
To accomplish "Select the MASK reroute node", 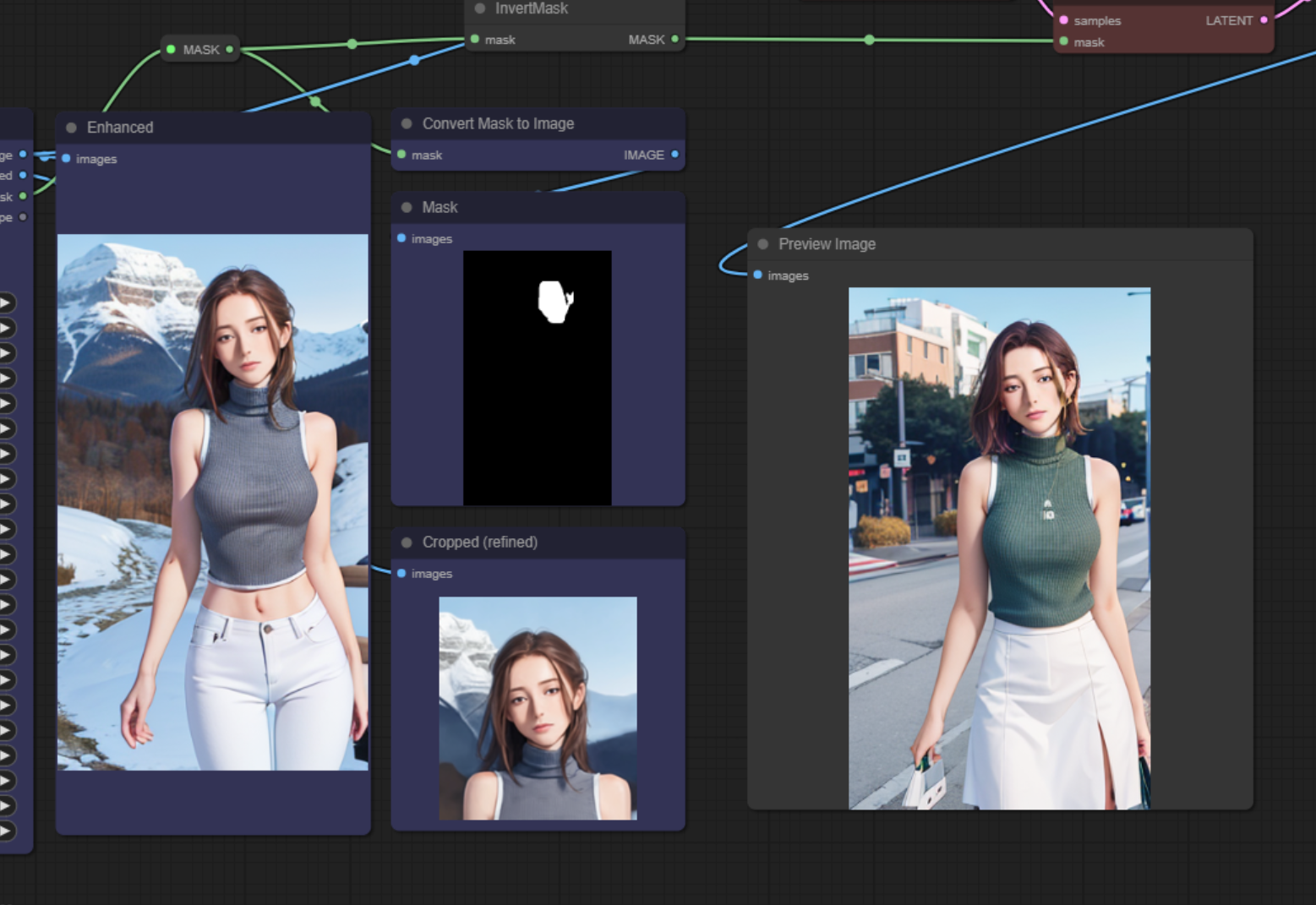I will click(x=201, y=50).
